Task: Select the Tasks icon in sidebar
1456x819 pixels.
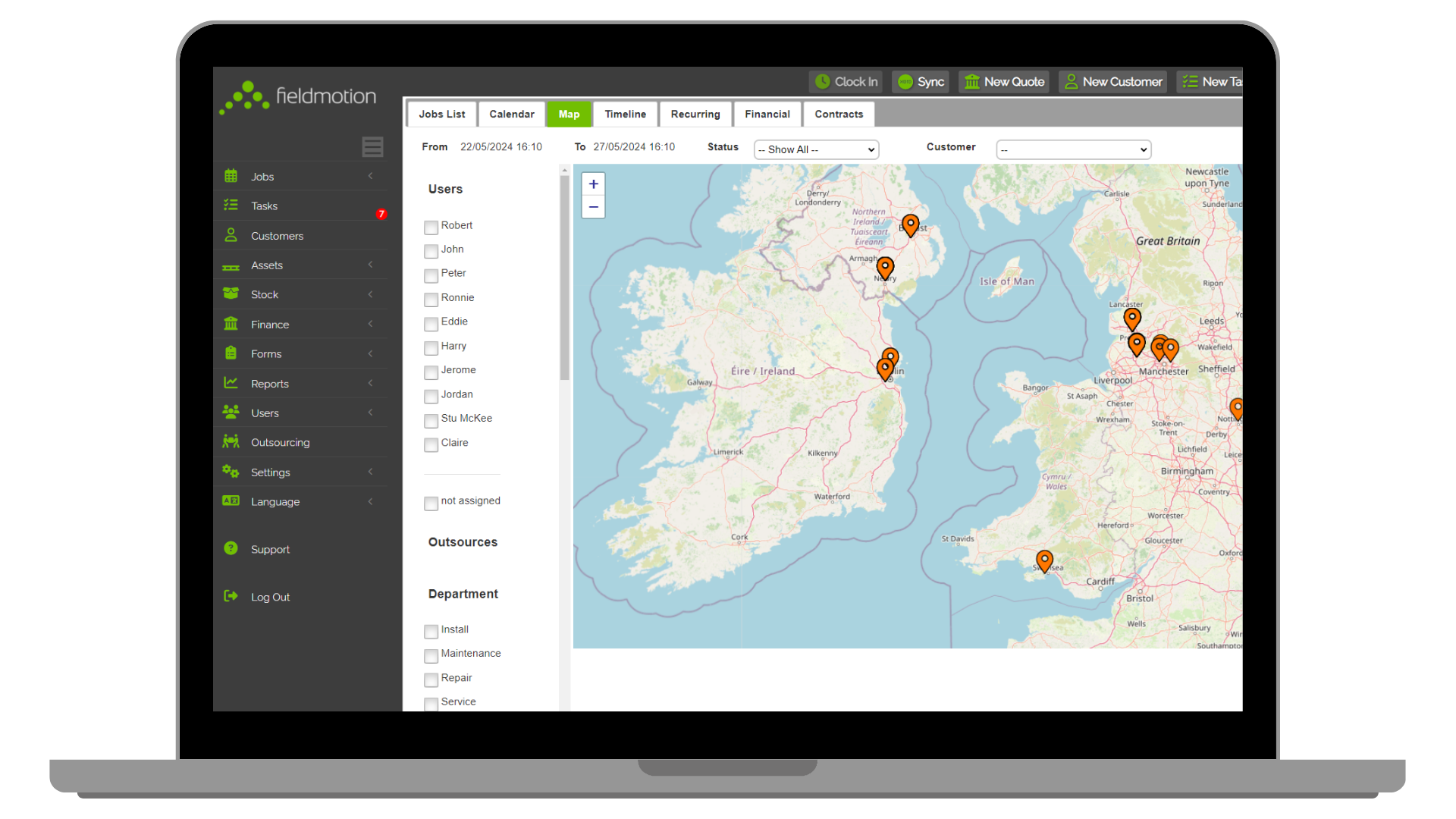Action: 231,205
